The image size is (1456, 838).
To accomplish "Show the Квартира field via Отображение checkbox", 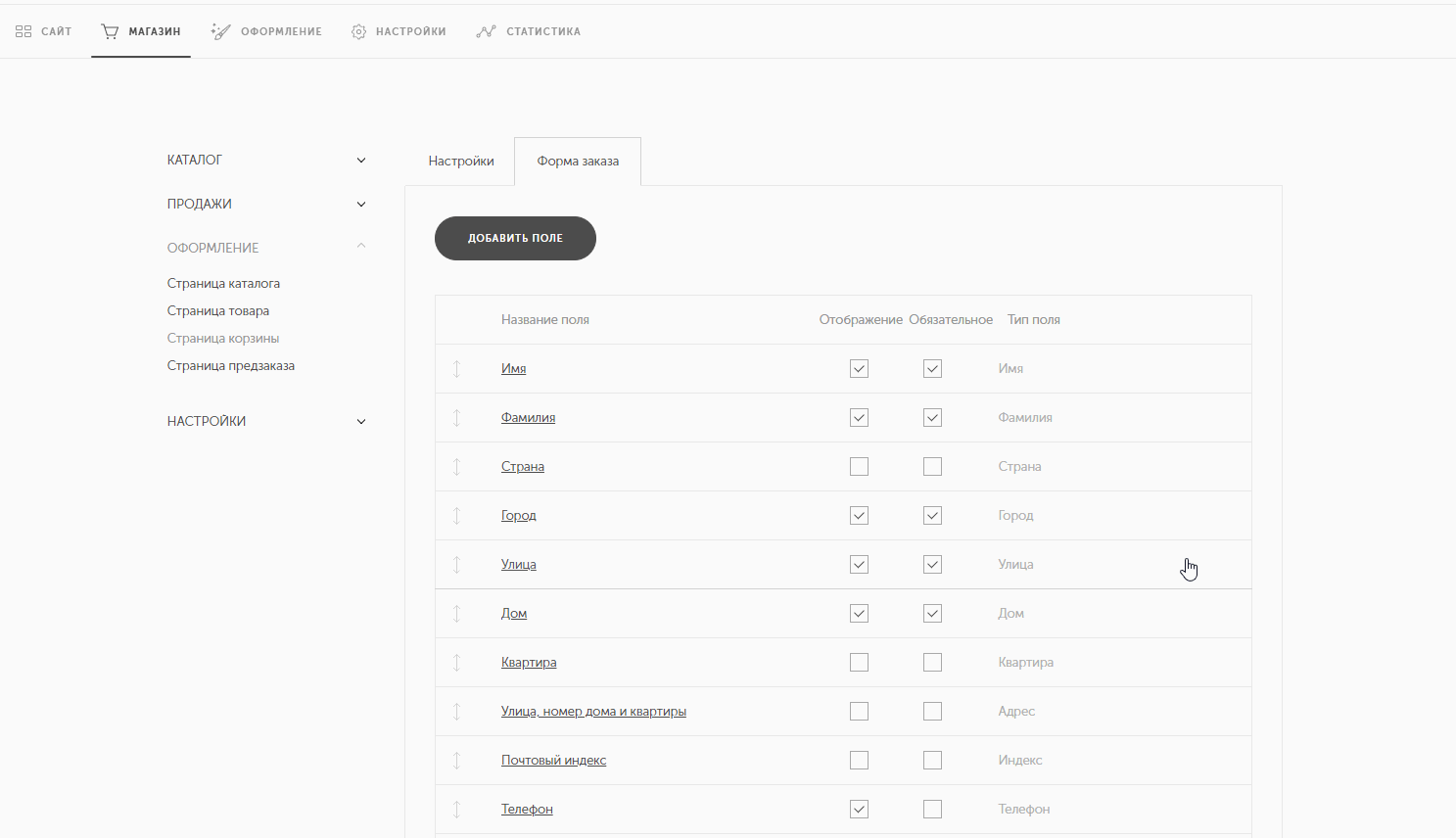I will pos(859,663).
